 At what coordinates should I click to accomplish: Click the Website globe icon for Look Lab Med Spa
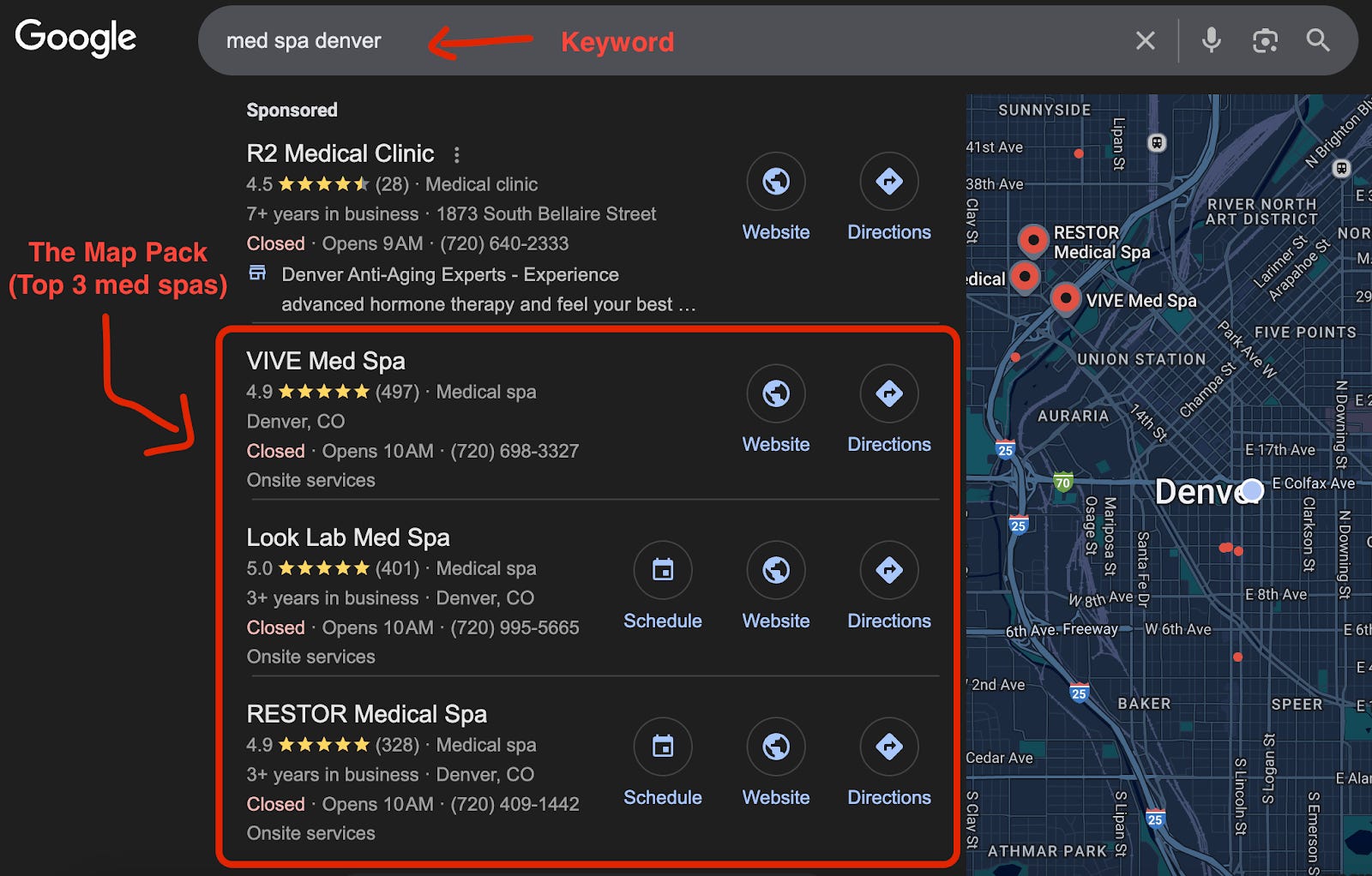(x=776, y=570)
